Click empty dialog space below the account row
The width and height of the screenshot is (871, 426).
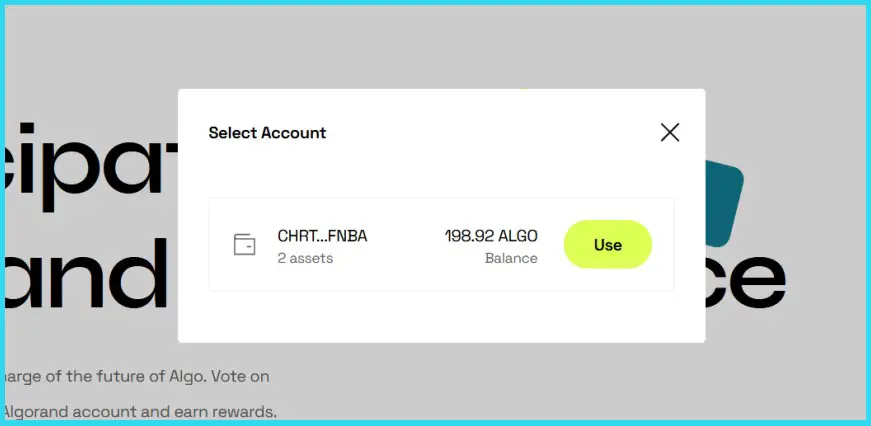point(440,317)
